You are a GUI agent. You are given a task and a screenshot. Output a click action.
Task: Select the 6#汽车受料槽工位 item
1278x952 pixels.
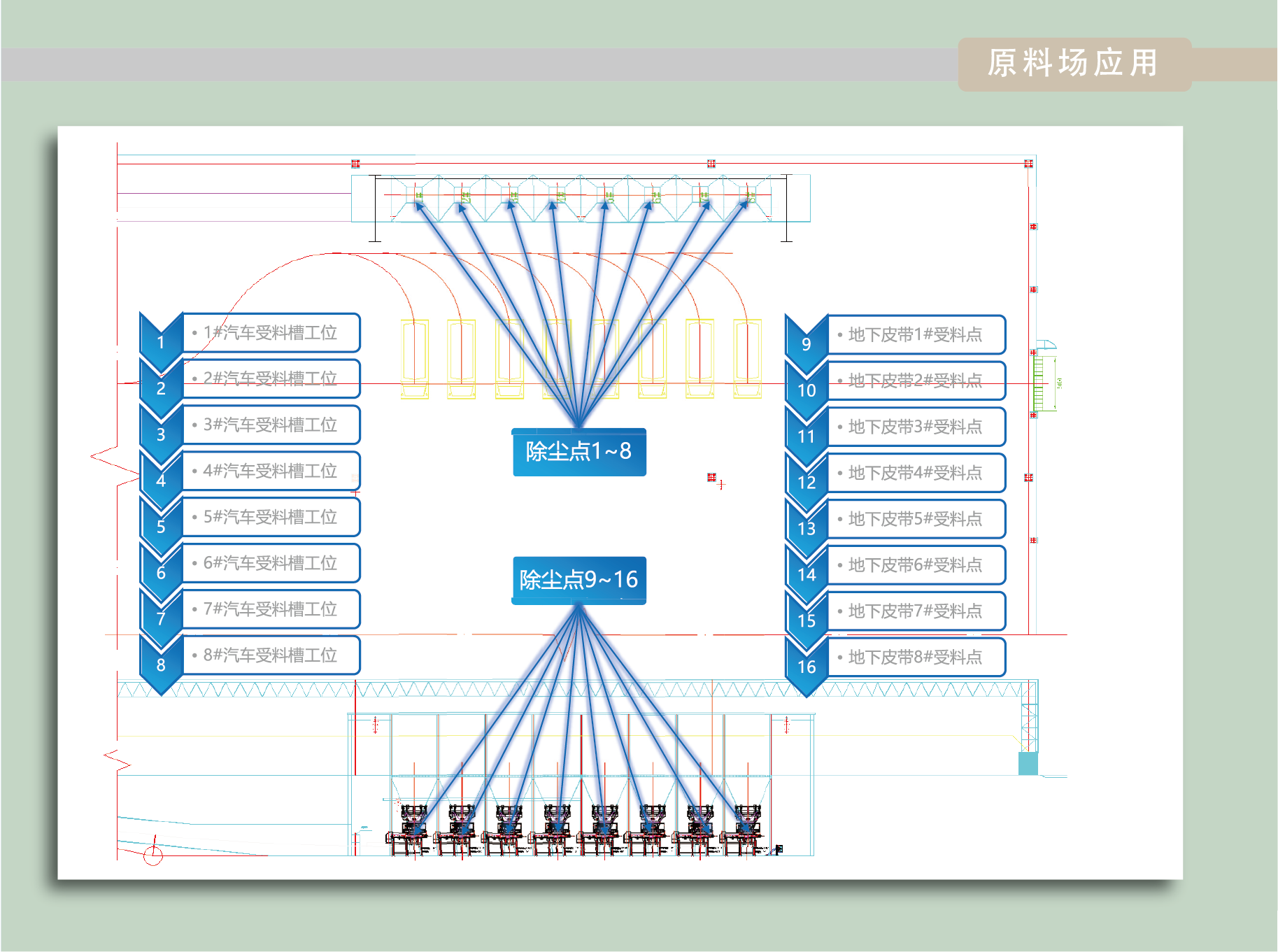[x=271, y=563]
